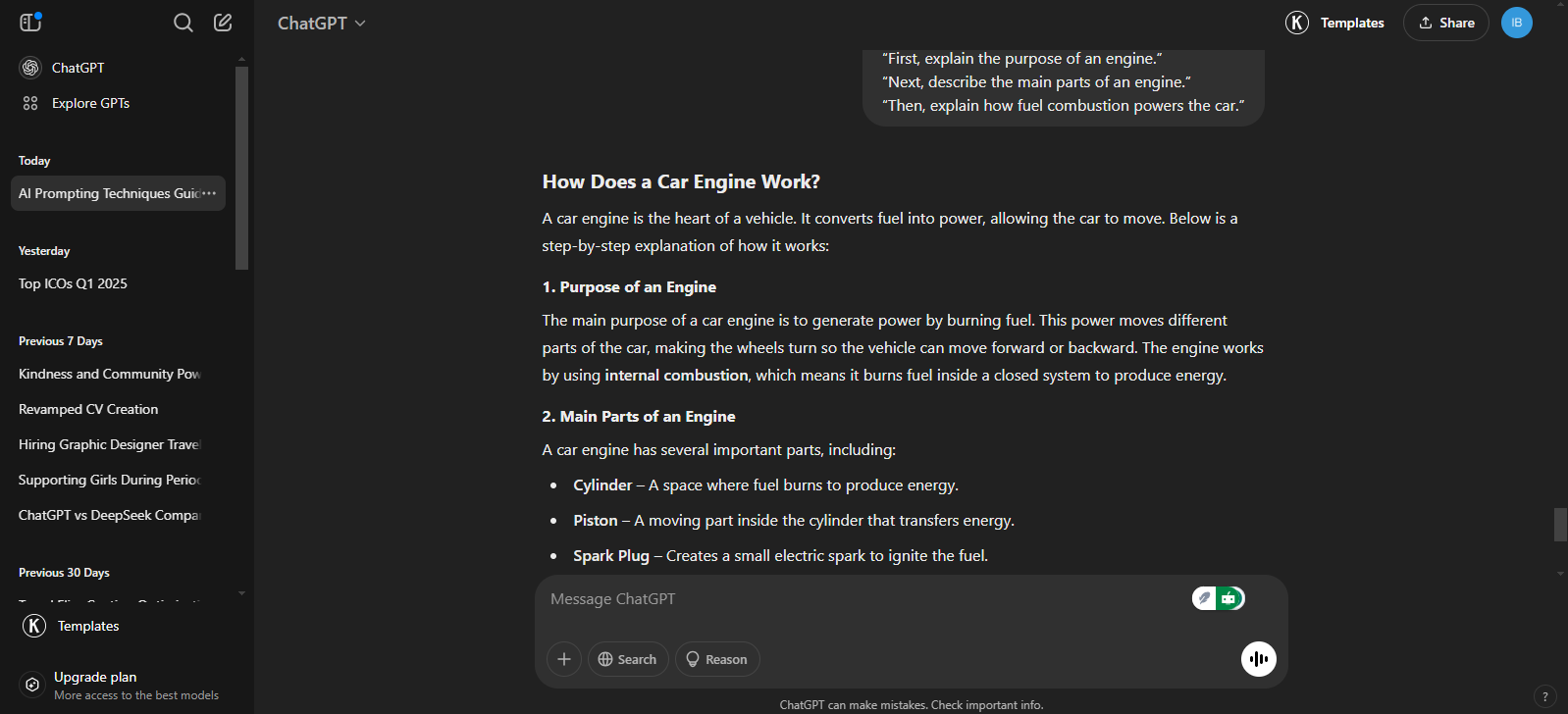Click the voice mode waveform button

[1258, 659]
